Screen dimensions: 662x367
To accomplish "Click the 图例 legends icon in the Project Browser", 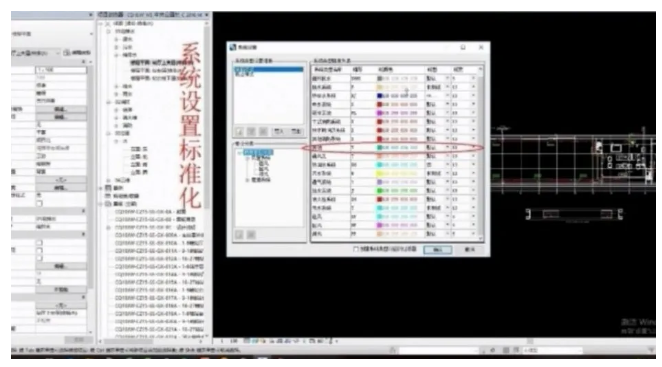I will 108,188.
